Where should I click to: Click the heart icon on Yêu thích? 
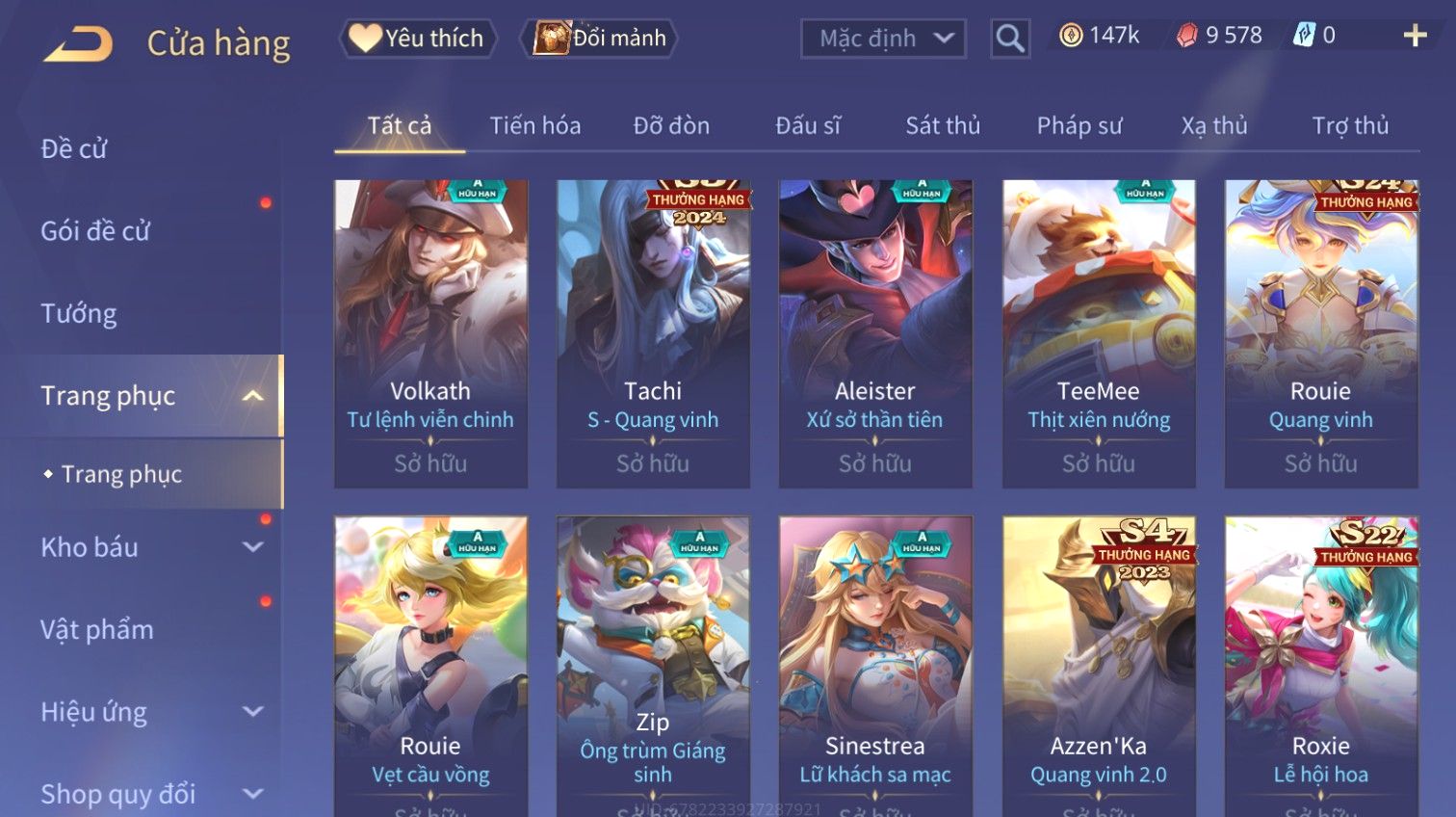point(365,38)
